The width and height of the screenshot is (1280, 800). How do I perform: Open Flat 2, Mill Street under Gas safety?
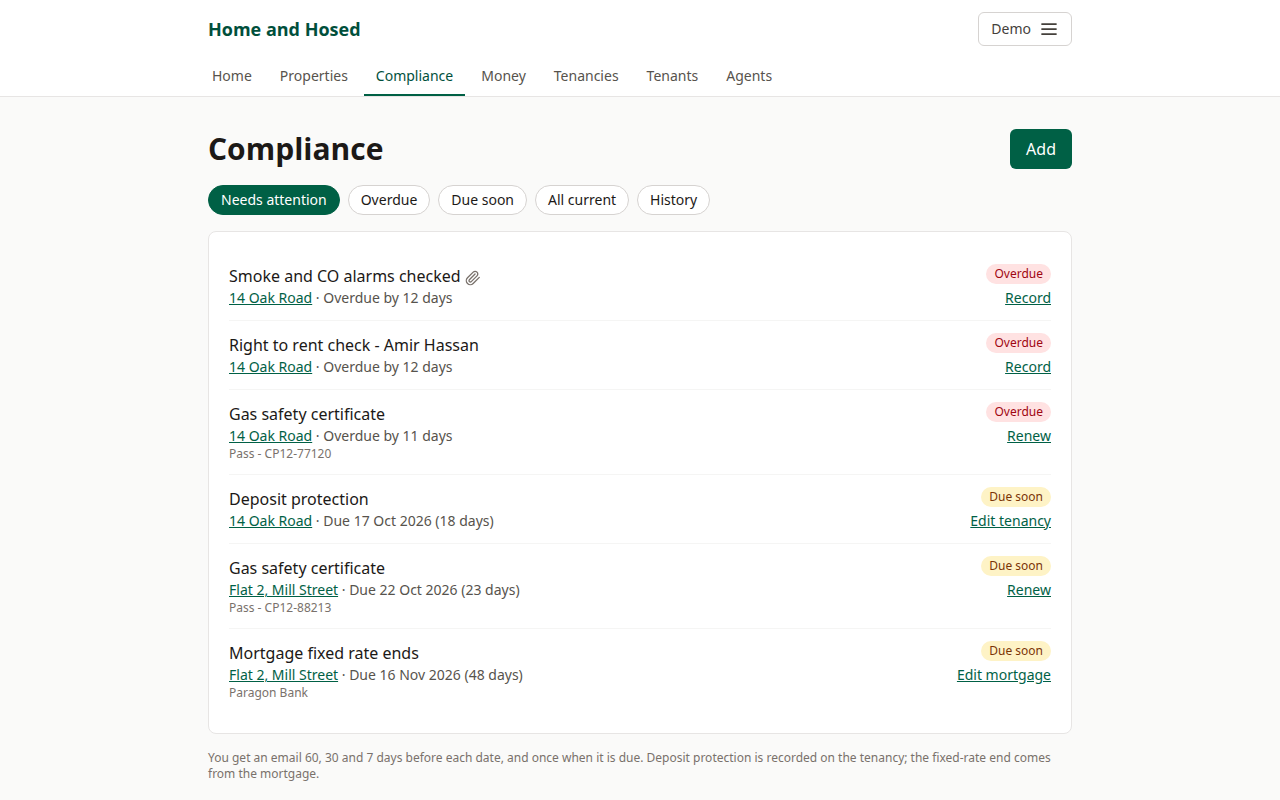pyautogui.click(x=283, y=590)
